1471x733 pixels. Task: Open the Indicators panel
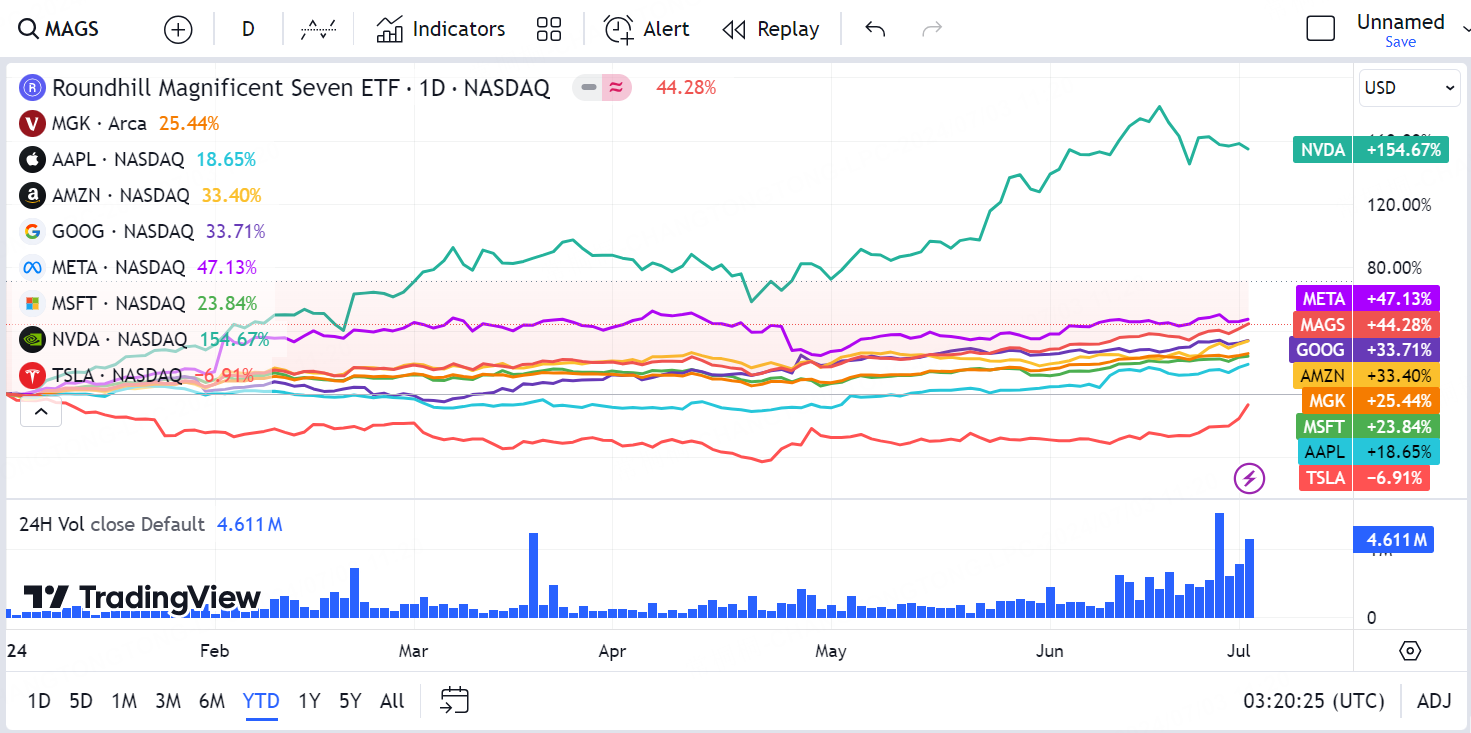(441, 29)
